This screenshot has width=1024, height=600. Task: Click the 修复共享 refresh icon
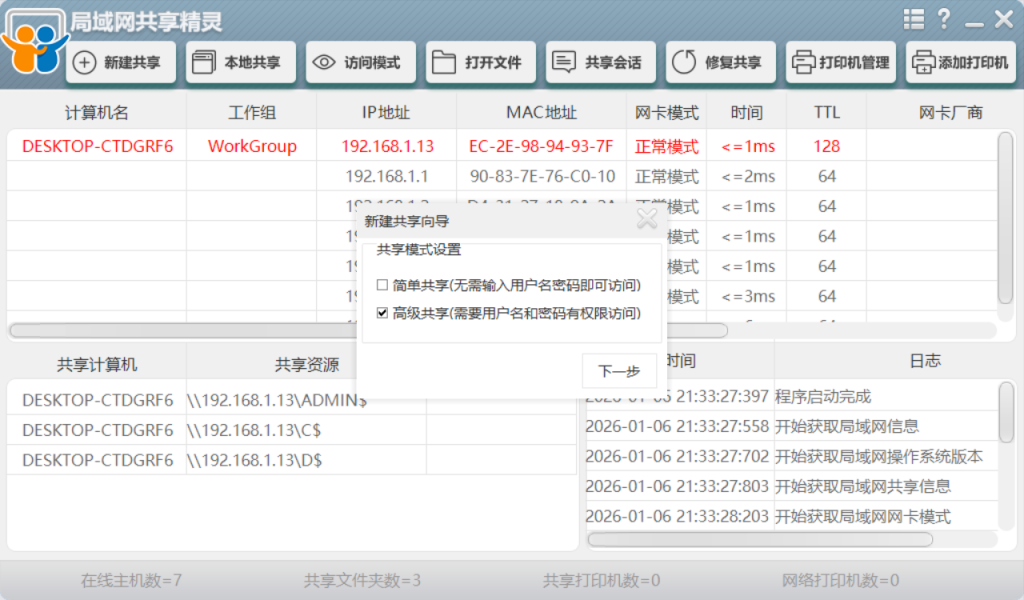[x=684, y=63]
